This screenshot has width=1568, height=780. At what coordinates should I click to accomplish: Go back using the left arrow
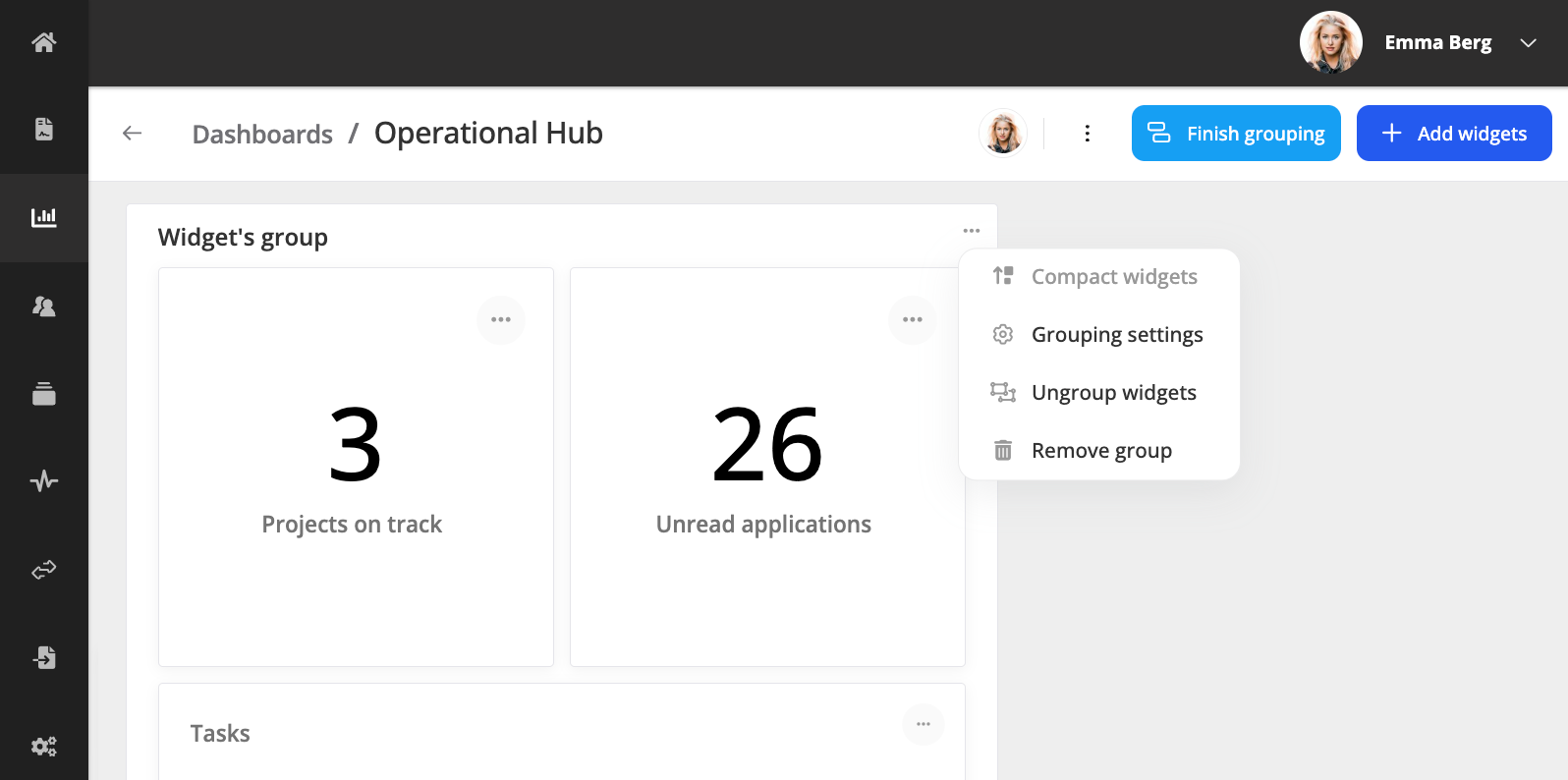pos(133,134)
